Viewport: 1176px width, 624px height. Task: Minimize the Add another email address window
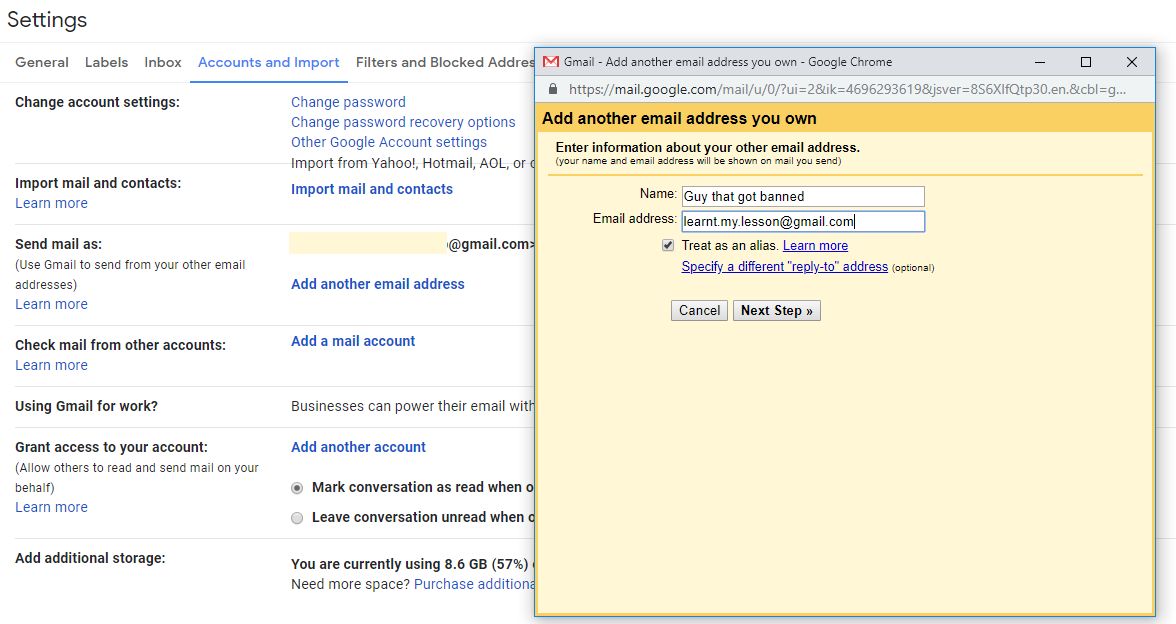1040,62
